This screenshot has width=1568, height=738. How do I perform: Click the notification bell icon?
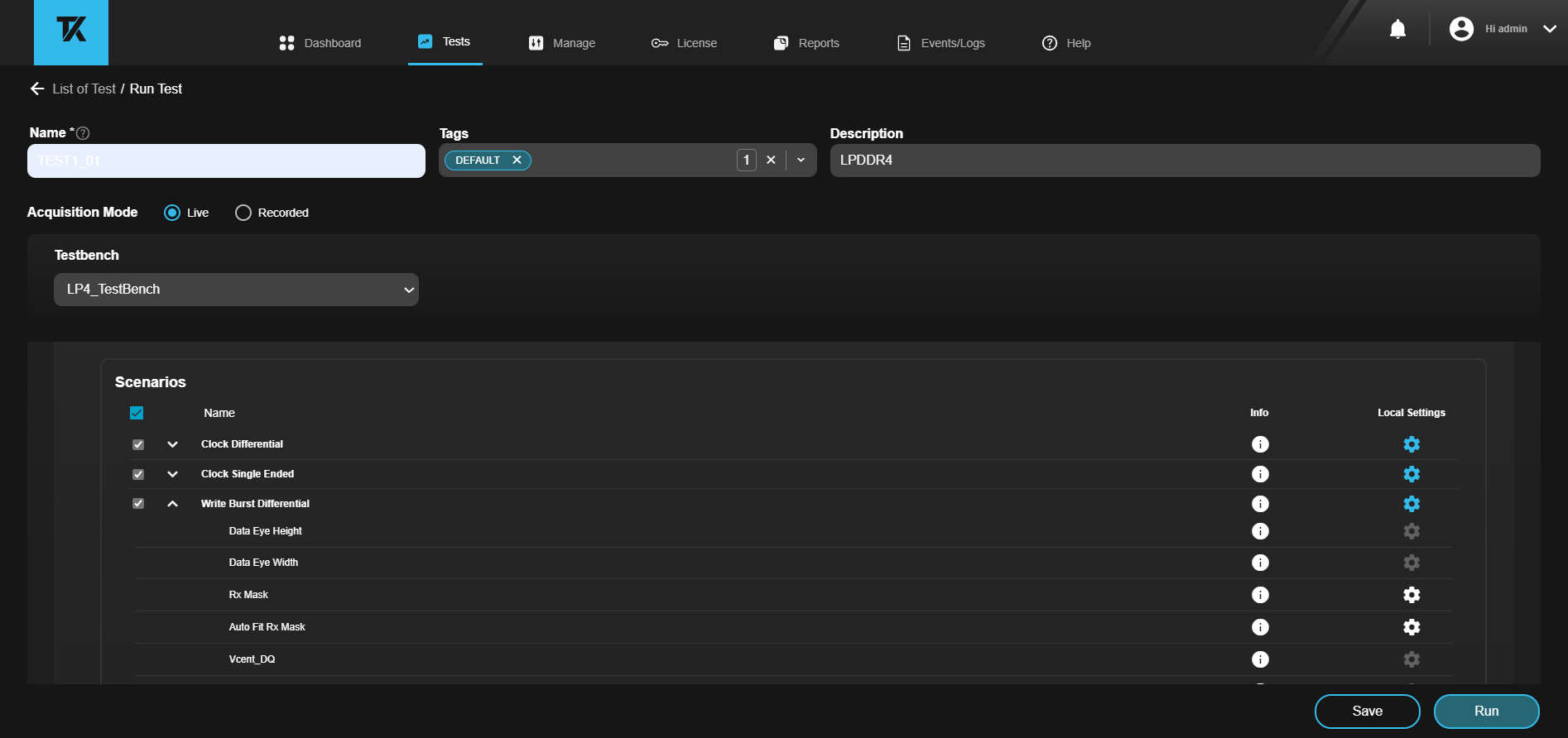pos(1397,30)
